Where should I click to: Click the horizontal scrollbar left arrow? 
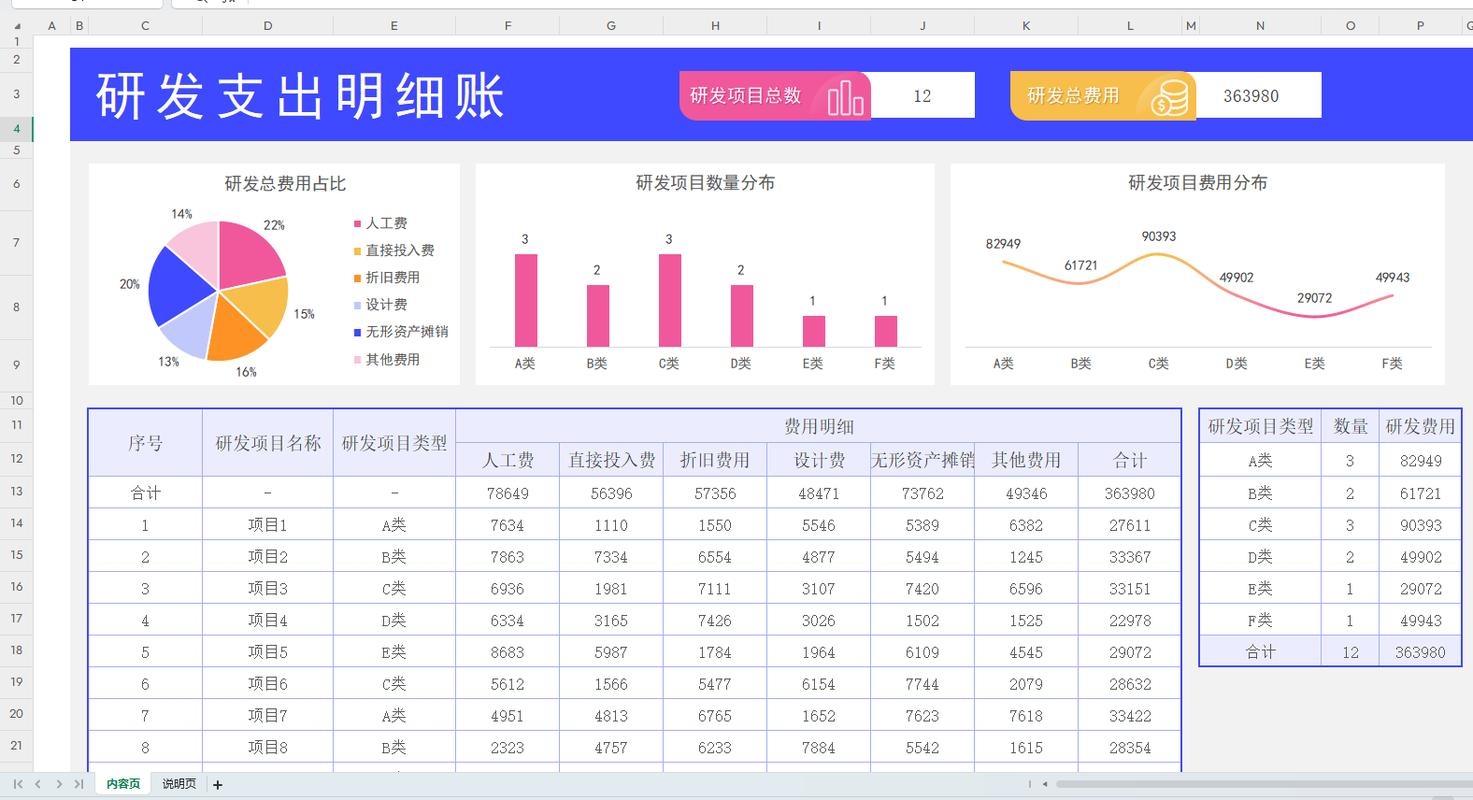1045,785
